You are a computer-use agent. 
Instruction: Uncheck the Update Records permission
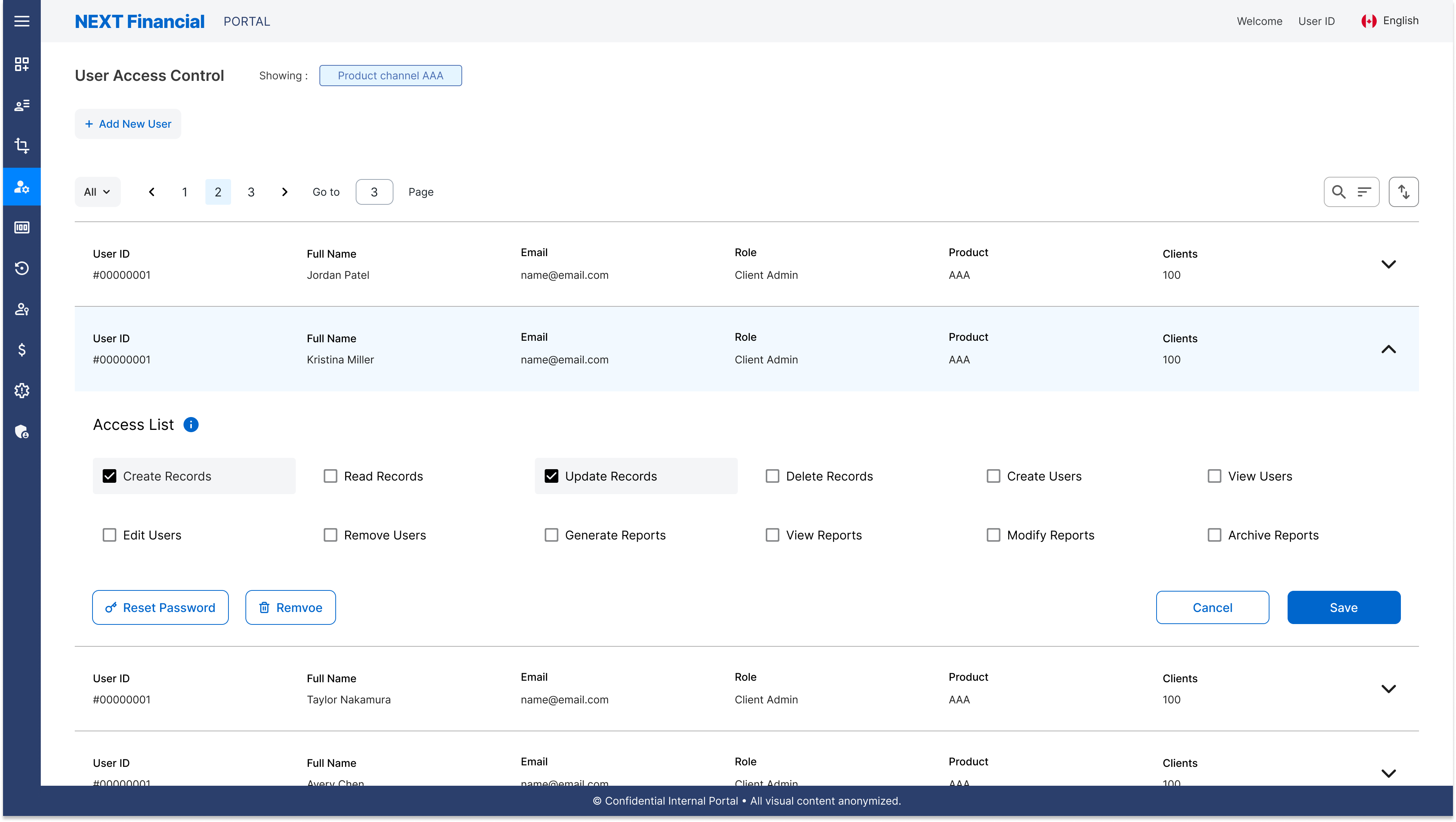pos(552,476)
